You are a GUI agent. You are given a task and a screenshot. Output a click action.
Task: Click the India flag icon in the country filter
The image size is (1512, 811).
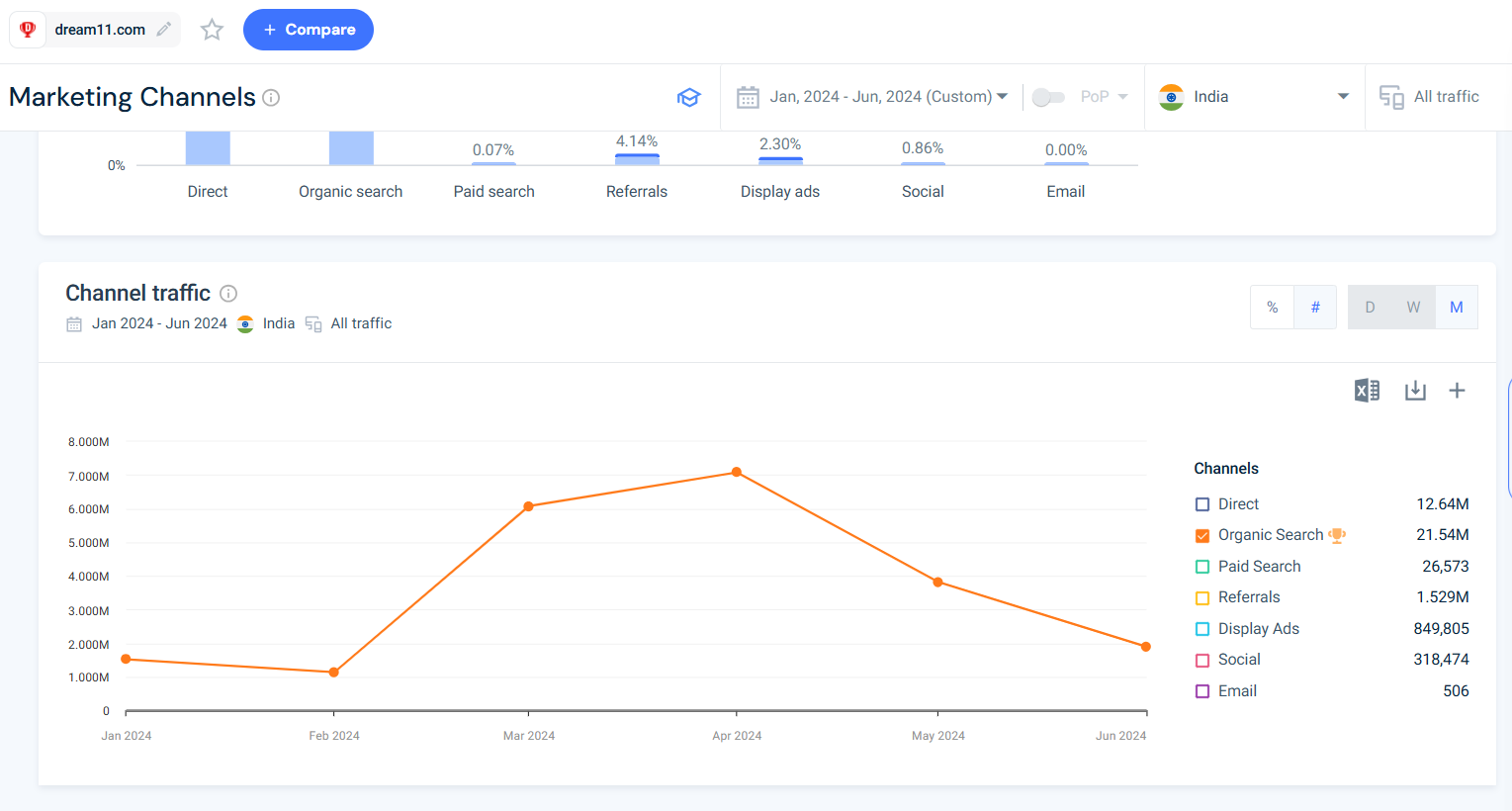tap(1171, 97)
